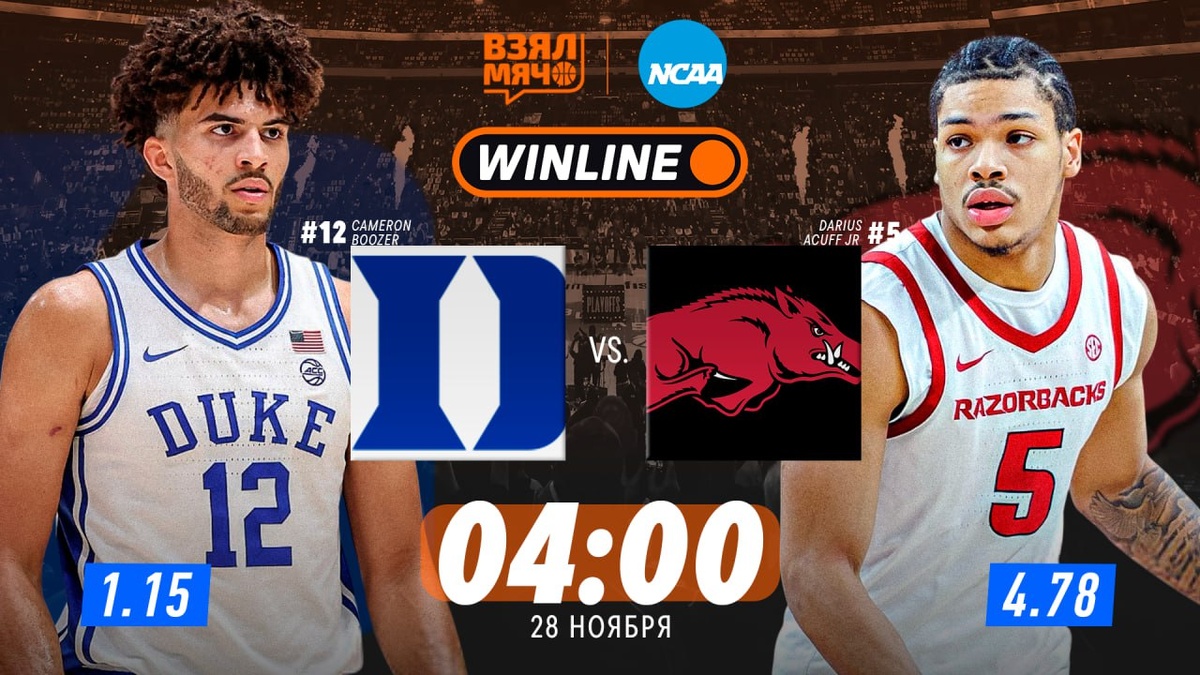Click the Darius Acuff Jr #5 label

pos(857,233)
